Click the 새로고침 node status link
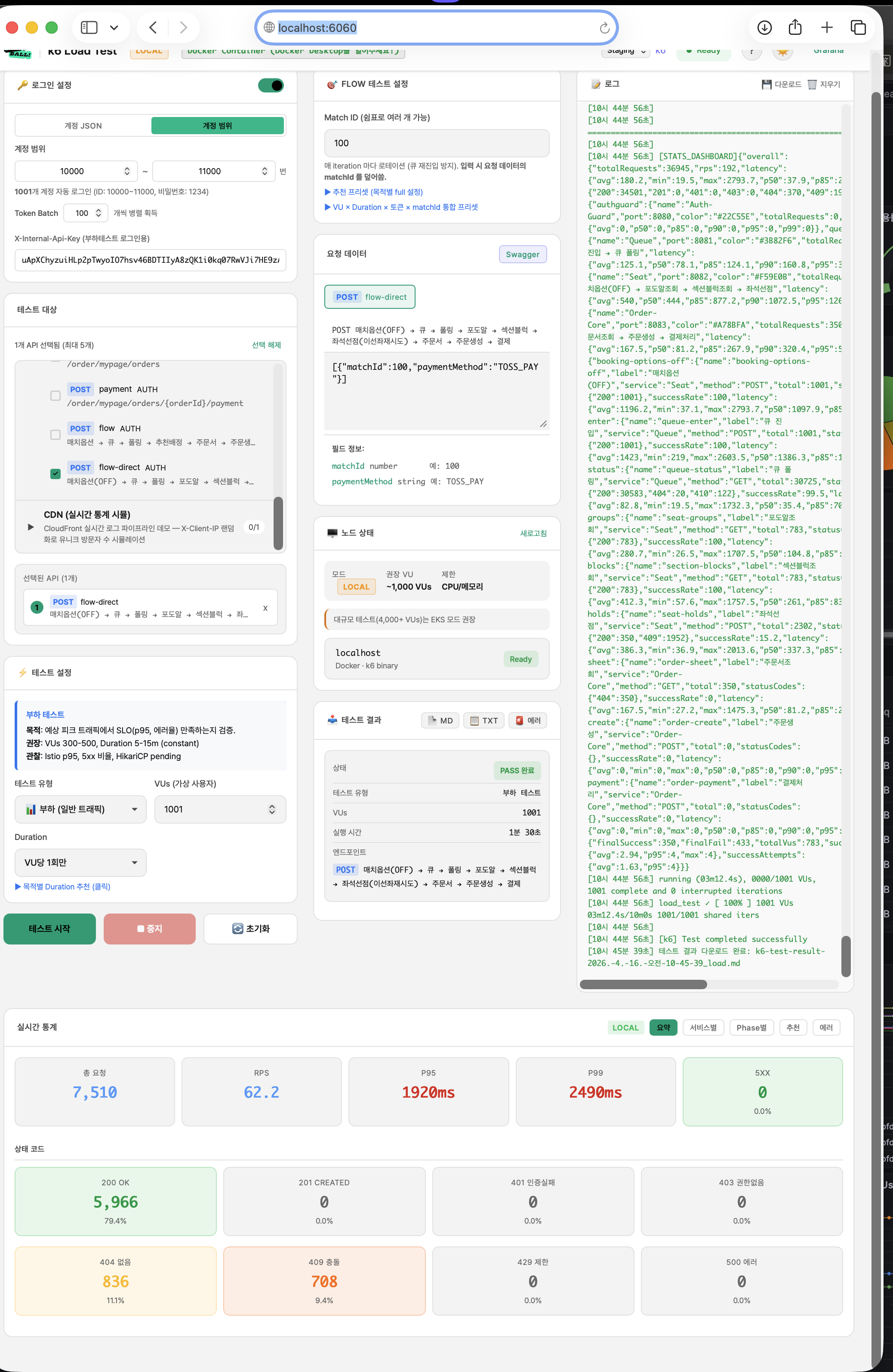893x1372 pixels. (x=533, y=533)
